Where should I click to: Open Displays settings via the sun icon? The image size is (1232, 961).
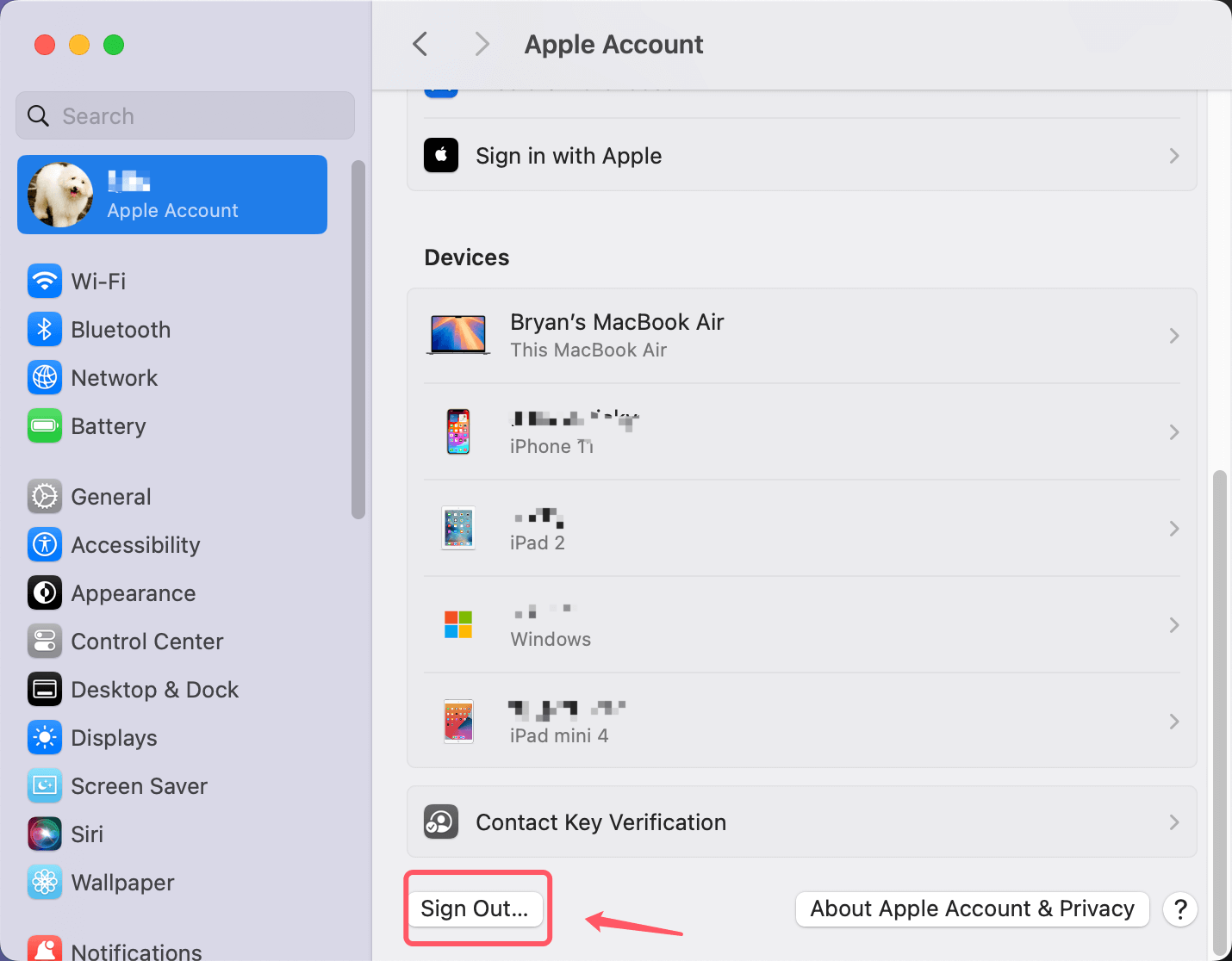tap(45, 737)
